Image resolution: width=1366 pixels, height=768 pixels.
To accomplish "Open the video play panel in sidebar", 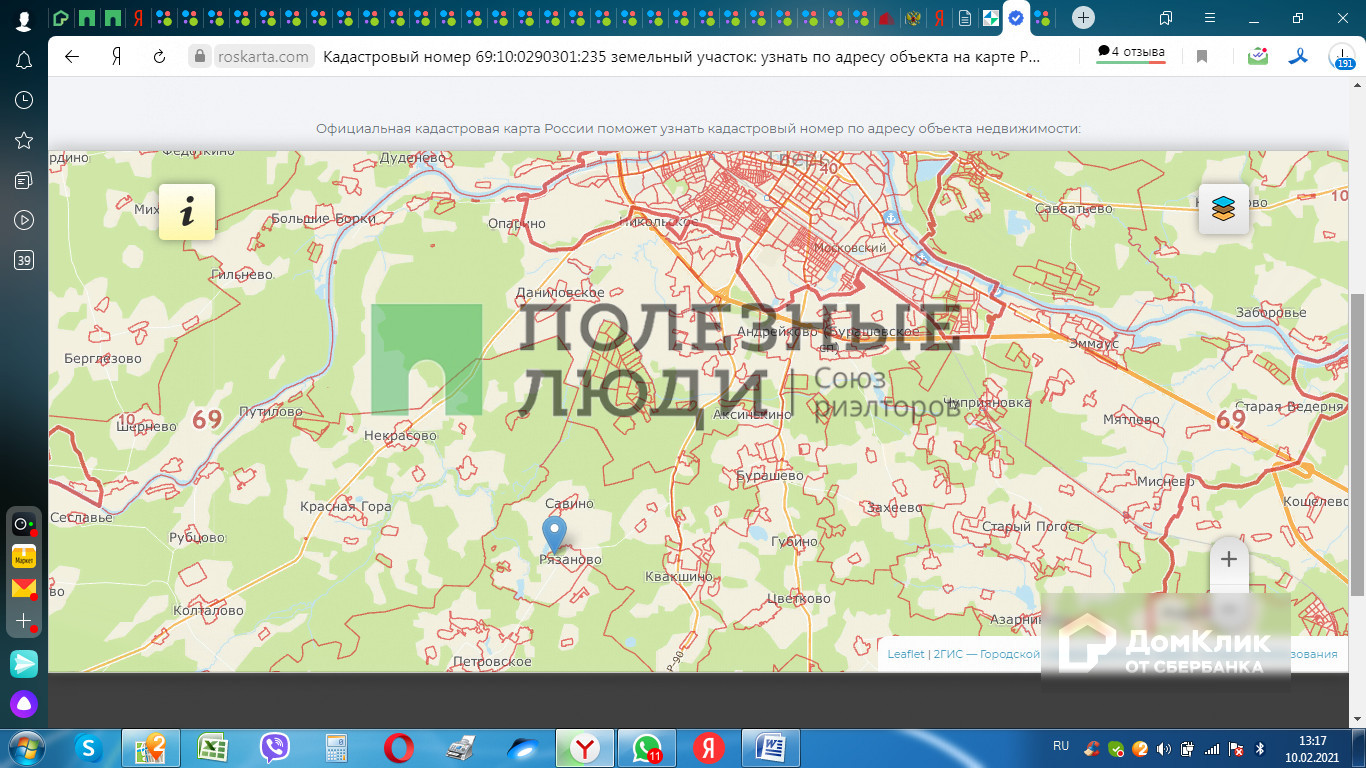I will click(24, 220).
